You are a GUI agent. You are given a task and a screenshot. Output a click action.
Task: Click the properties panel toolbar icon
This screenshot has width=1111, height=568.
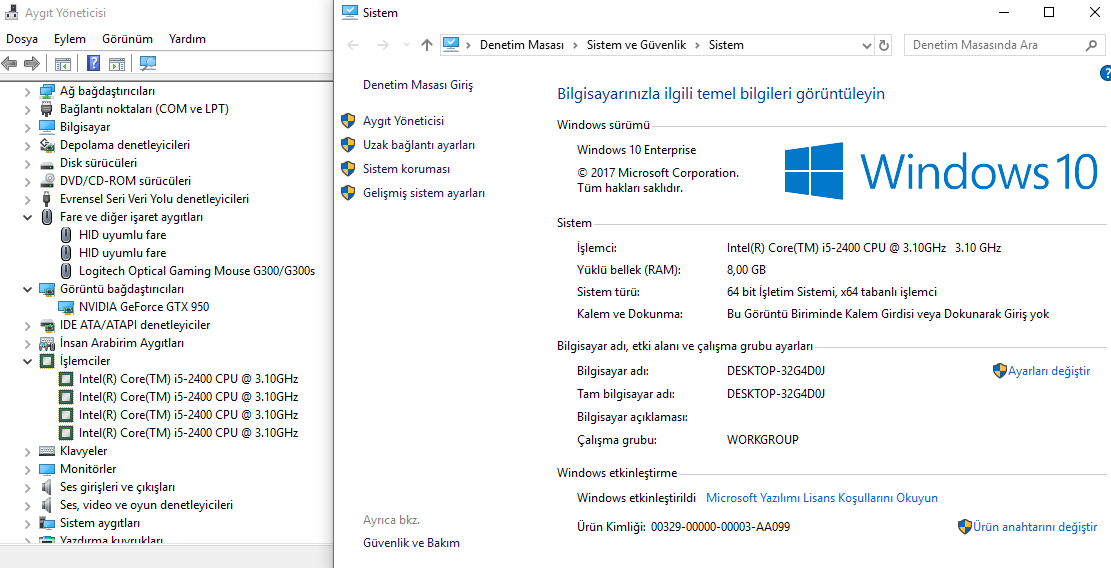(117, 64)
